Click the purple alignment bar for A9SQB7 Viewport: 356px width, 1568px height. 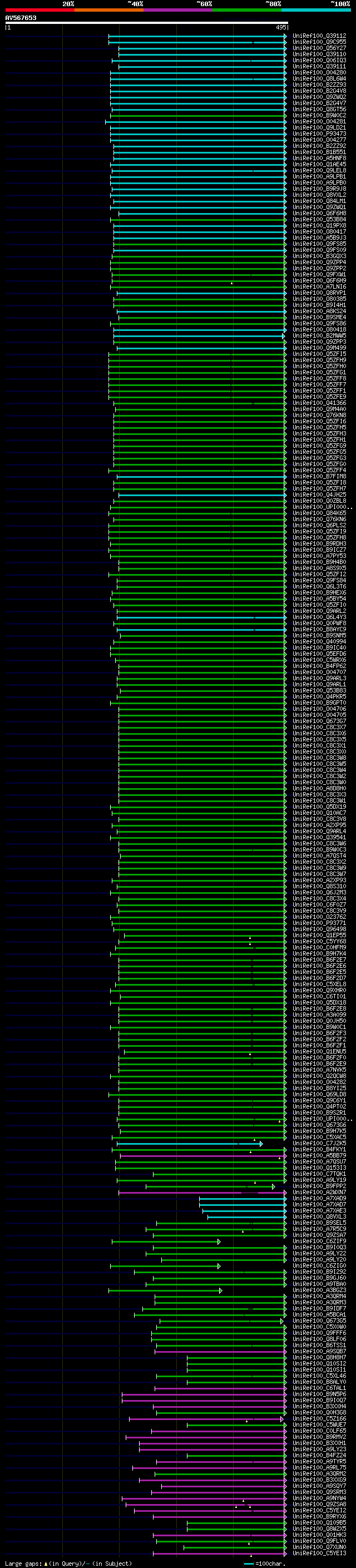[220, 1352]
